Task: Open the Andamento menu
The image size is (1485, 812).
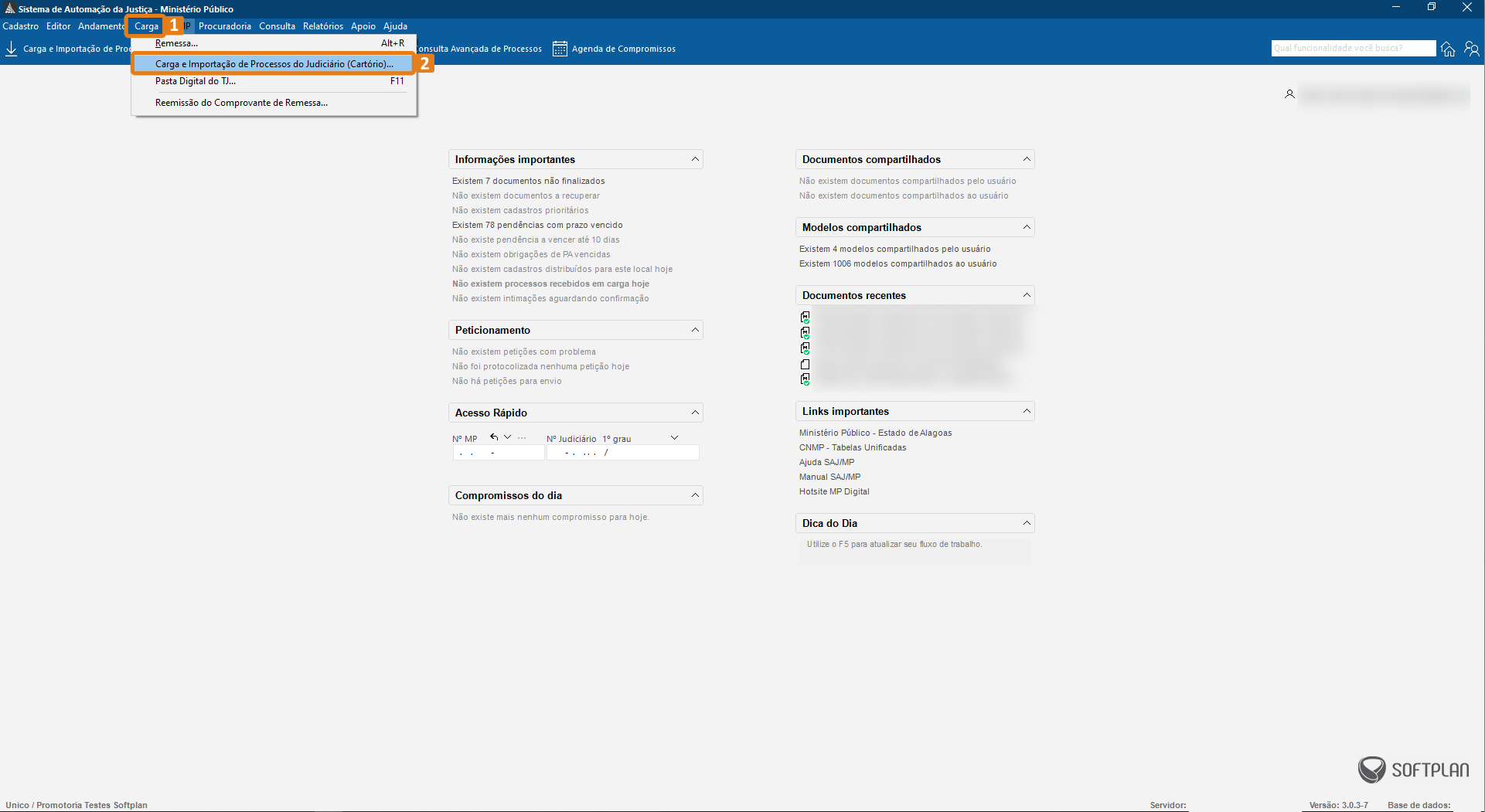Action: [101, 26]
